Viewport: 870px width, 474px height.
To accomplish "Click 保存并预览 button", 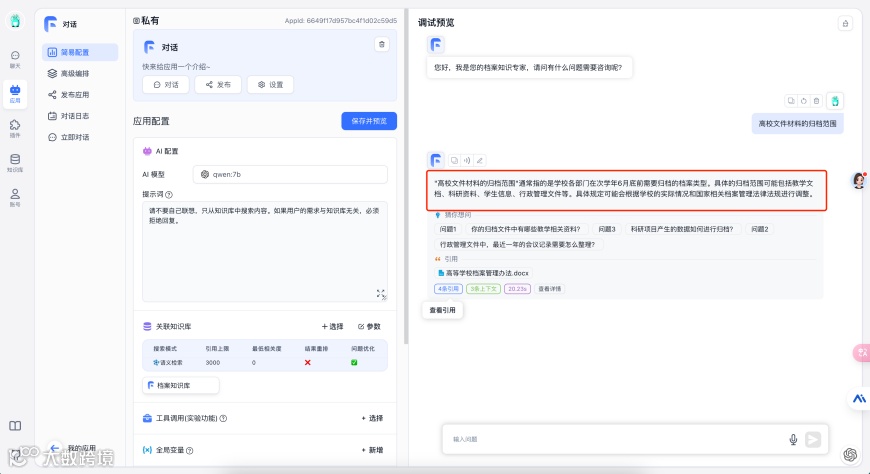I will point(369,121).
